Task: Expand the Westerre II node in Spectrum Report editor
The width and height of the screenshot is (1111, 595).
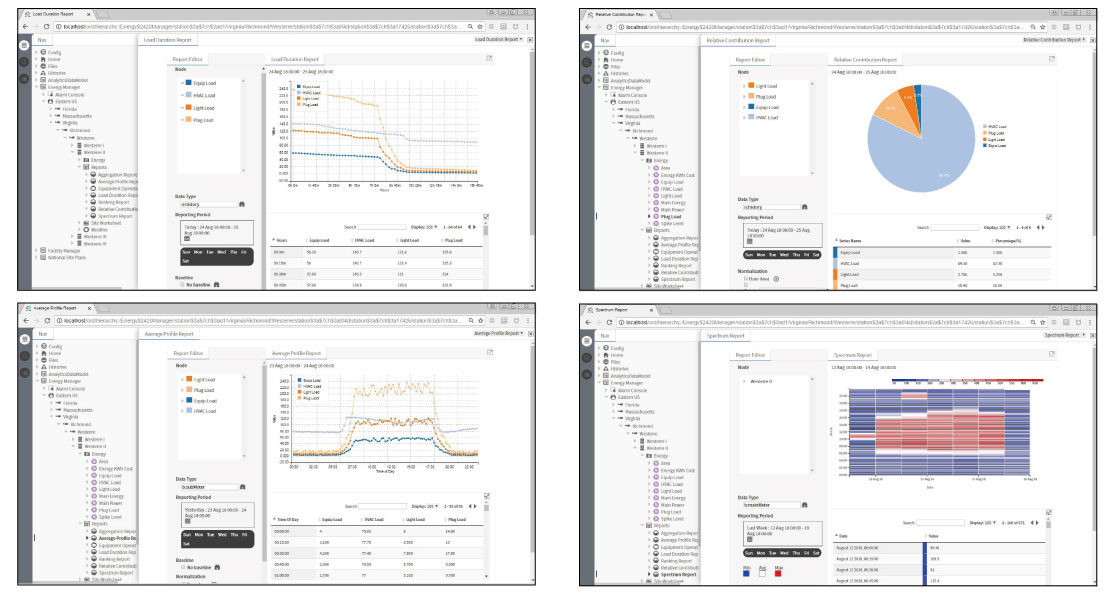Action: point(744,381)
